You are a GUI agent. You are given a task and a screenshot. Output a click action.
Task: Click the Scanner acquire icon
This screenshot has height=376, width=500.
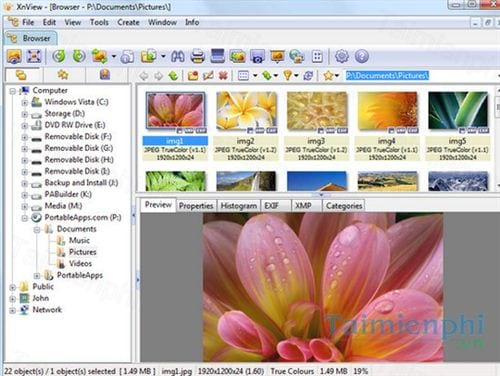click(218, 56)
